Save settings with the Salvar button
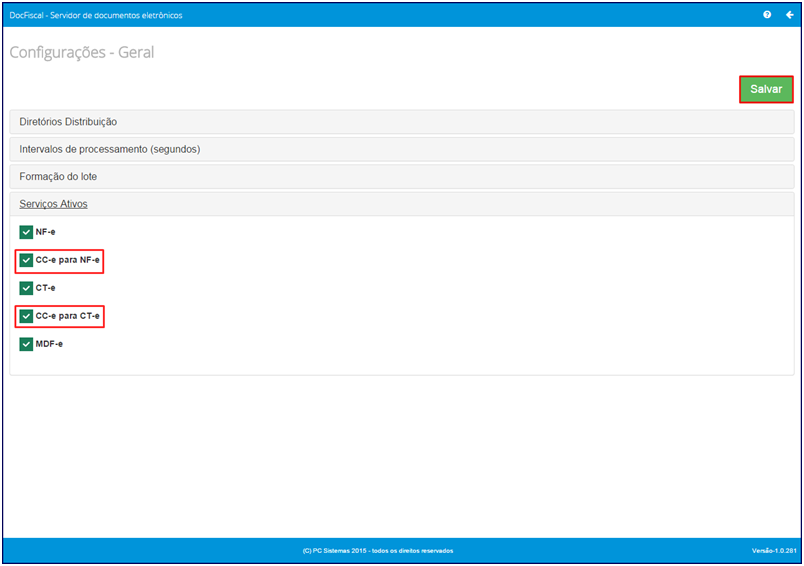Viewport: 804px width, 566px height. pyautogui.click(x=766, y=89)
